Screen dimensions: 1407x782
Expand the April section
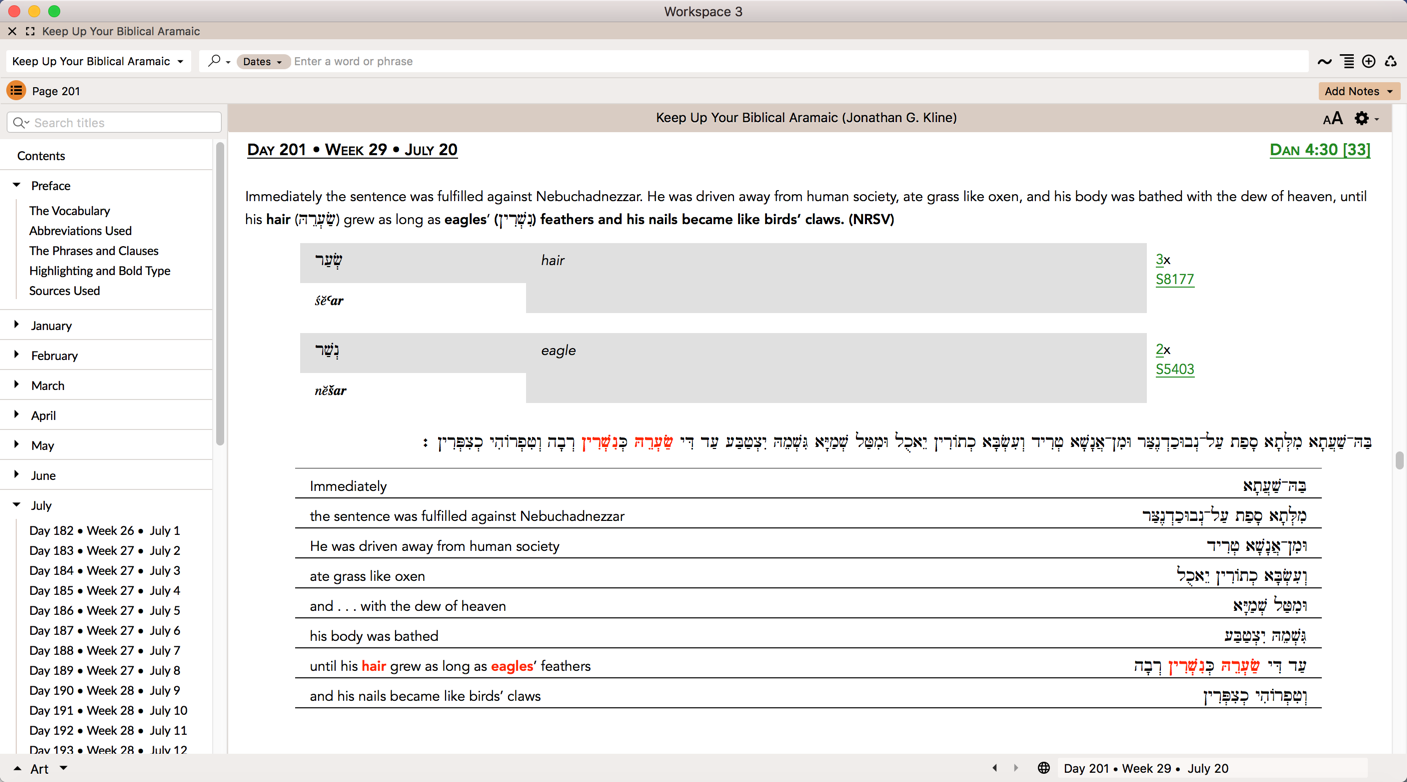(x=17, y=415)
